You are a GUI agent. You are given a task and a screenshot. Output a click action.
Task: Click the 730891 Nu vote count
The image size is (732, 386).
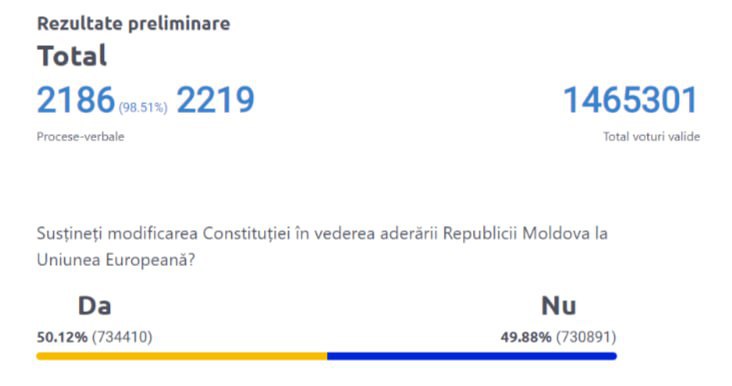pos(586,337)
